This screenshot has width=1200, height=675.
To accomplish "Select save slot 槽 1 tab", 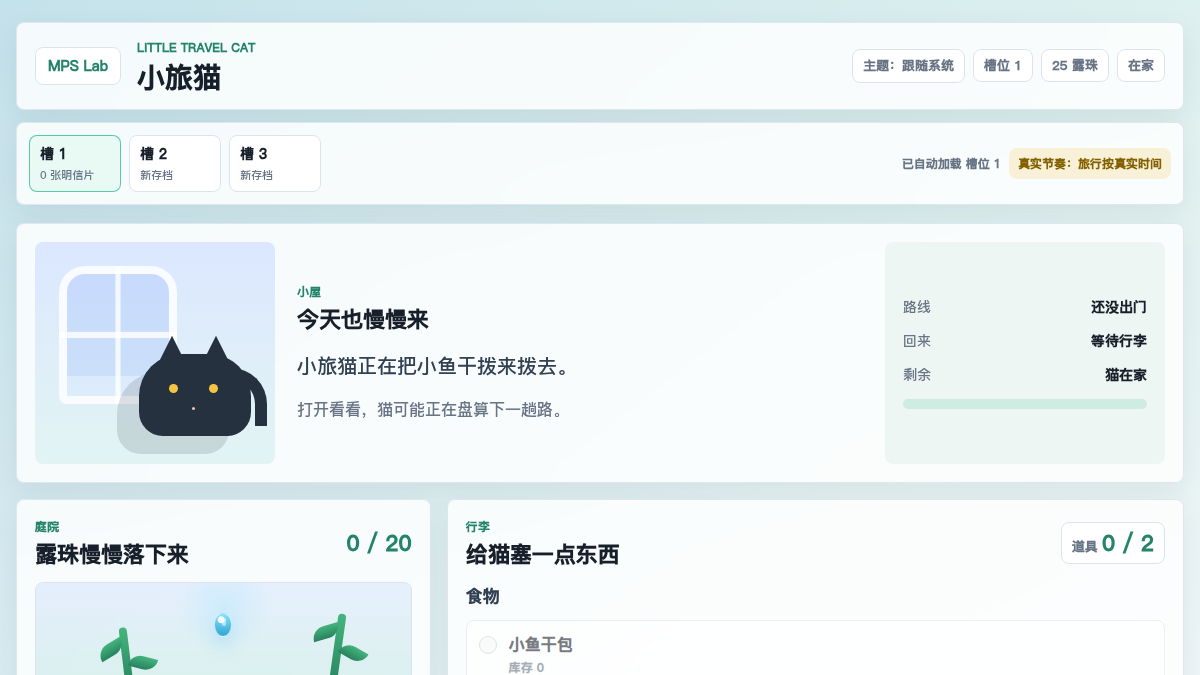I will (75, 163).
